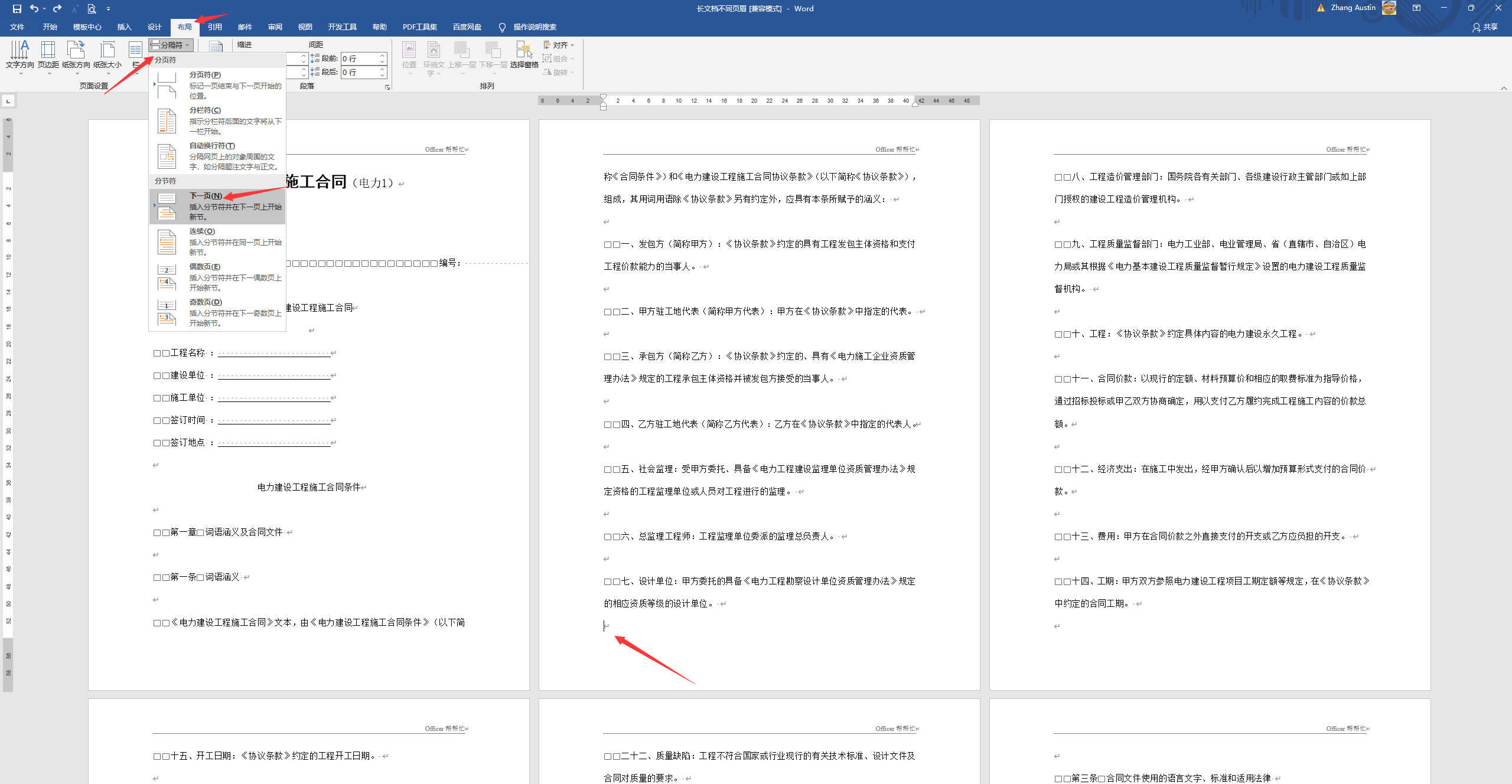Redo the last action

pyautogui.click(x=57, y=8)
